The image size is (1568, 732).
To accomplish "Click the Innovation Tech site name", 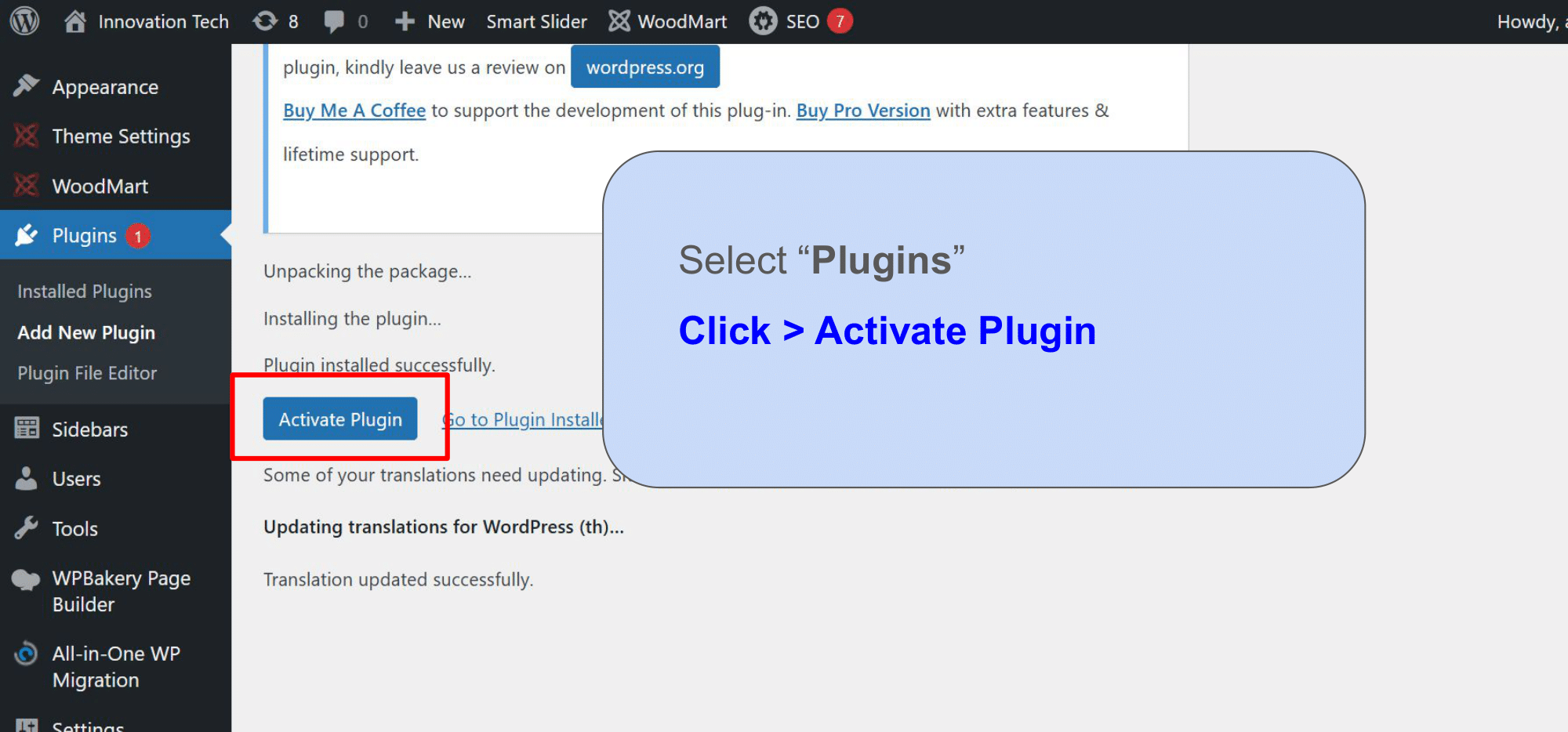I will point(163,21).
